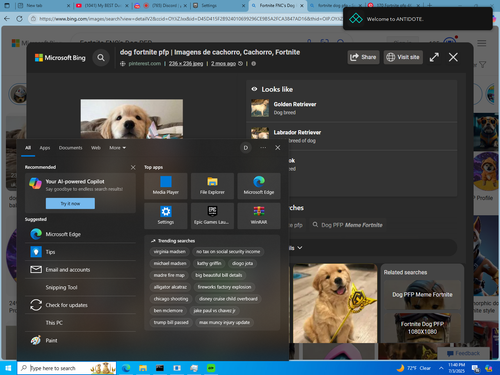The image size is (500, 375).
Task: Search trending fireworks factory explosion
Action: (x=224, y=287)
